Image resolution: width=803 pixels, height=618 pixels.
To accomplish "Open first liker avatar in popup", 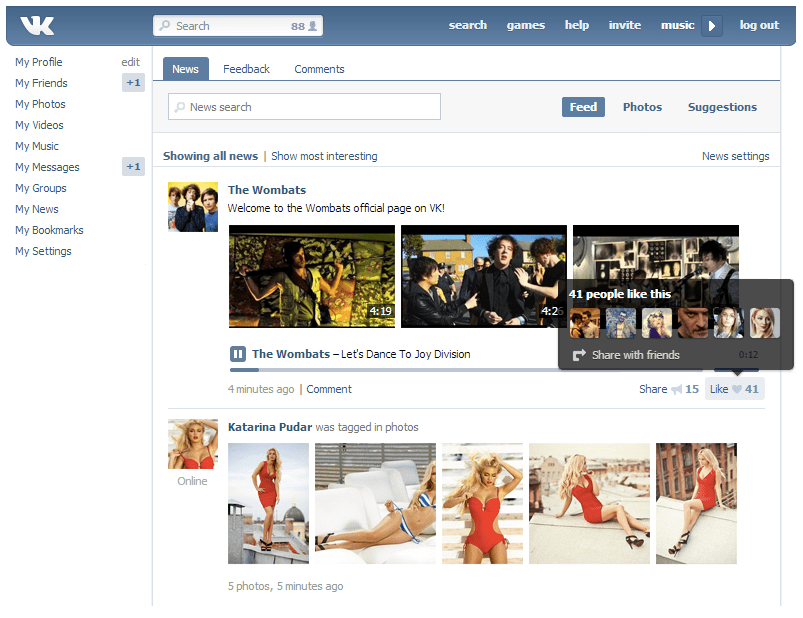I will tap(585, 323).
